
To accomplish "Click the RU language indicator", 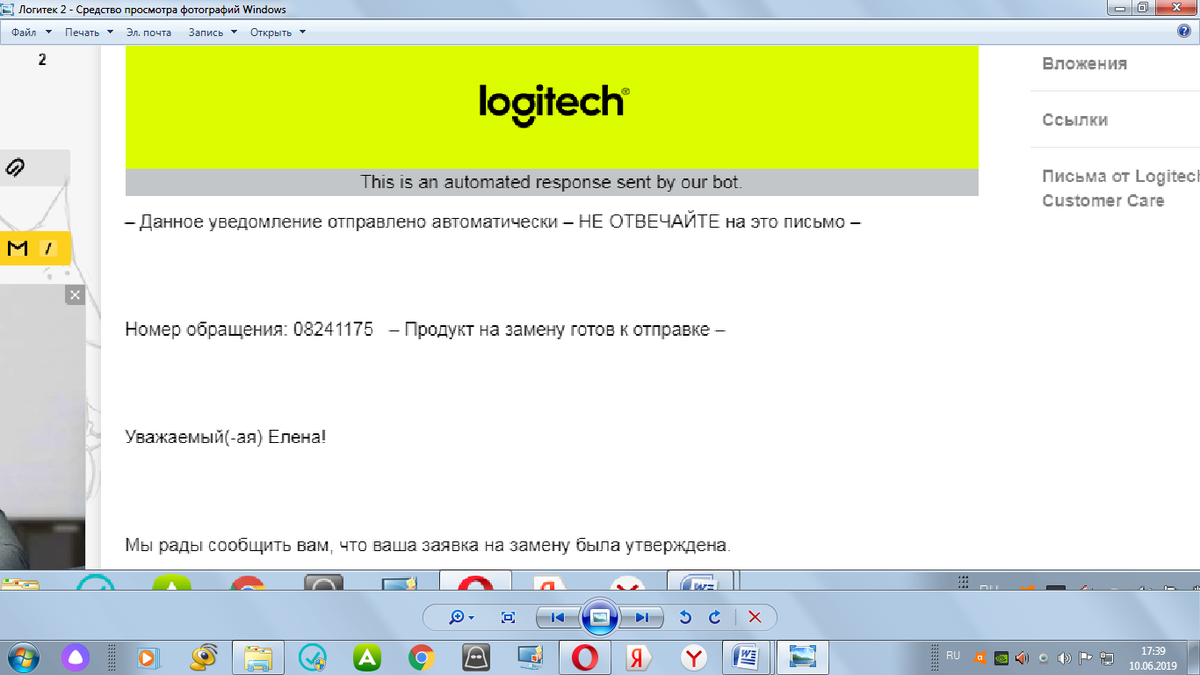I will pos(953,656).
